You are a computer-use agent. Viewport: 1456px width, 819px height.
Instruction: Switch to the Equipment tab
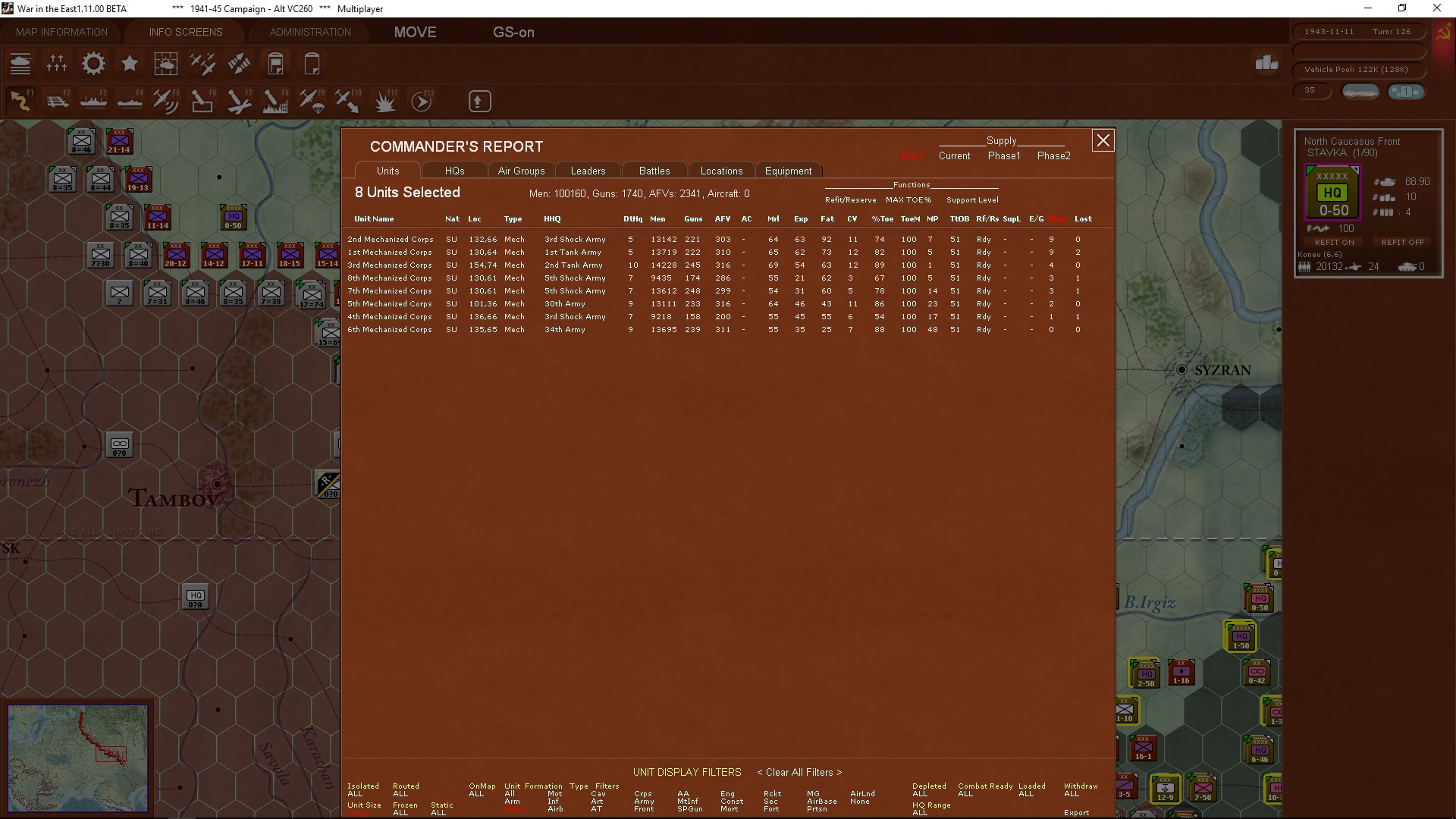click(788, 171)
